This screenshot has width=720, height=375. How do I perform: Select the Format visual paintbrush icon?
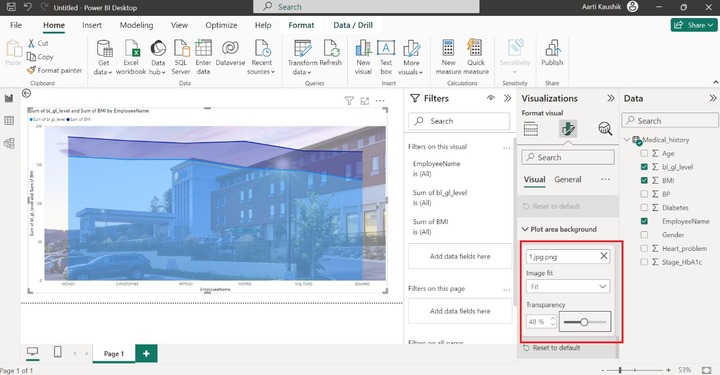(568, 129)
